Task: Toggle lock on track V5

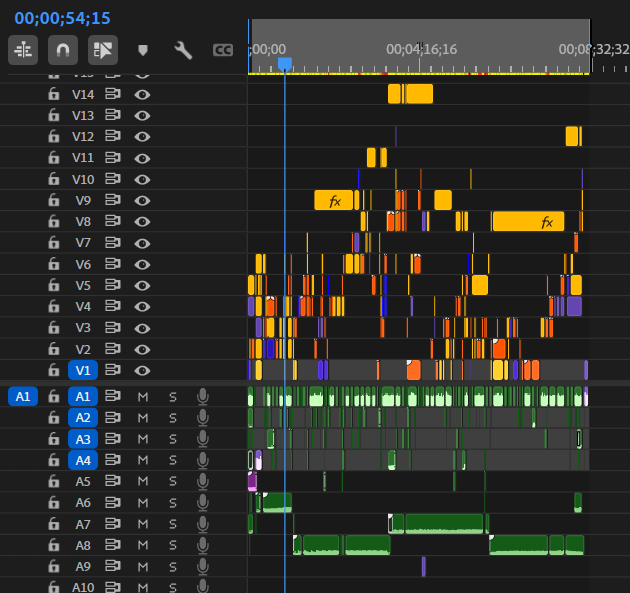Action: point(53,285)
